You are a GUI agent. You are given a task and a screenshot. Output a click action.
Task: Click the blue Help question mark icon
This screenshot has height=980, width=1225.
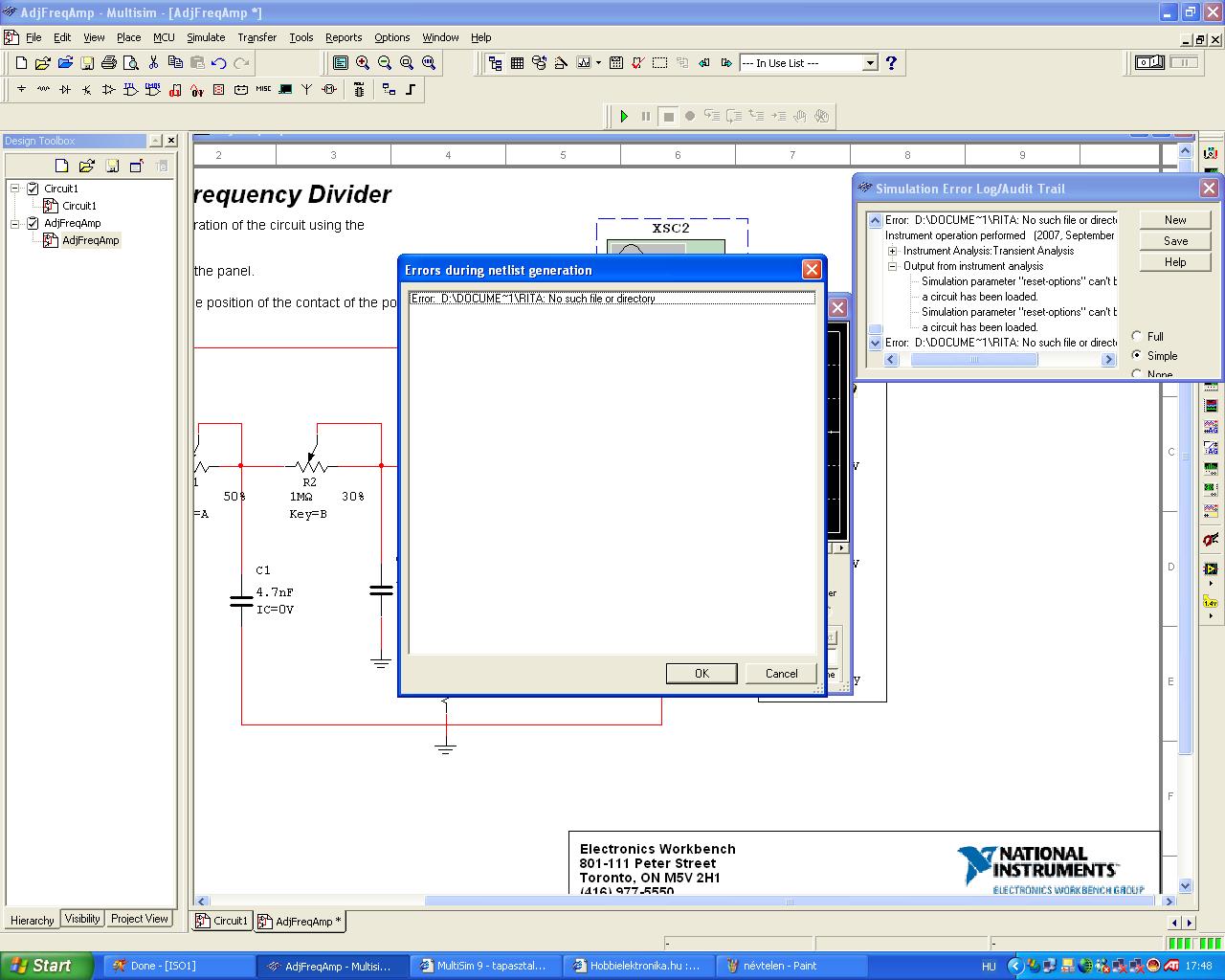coord(891,63)
